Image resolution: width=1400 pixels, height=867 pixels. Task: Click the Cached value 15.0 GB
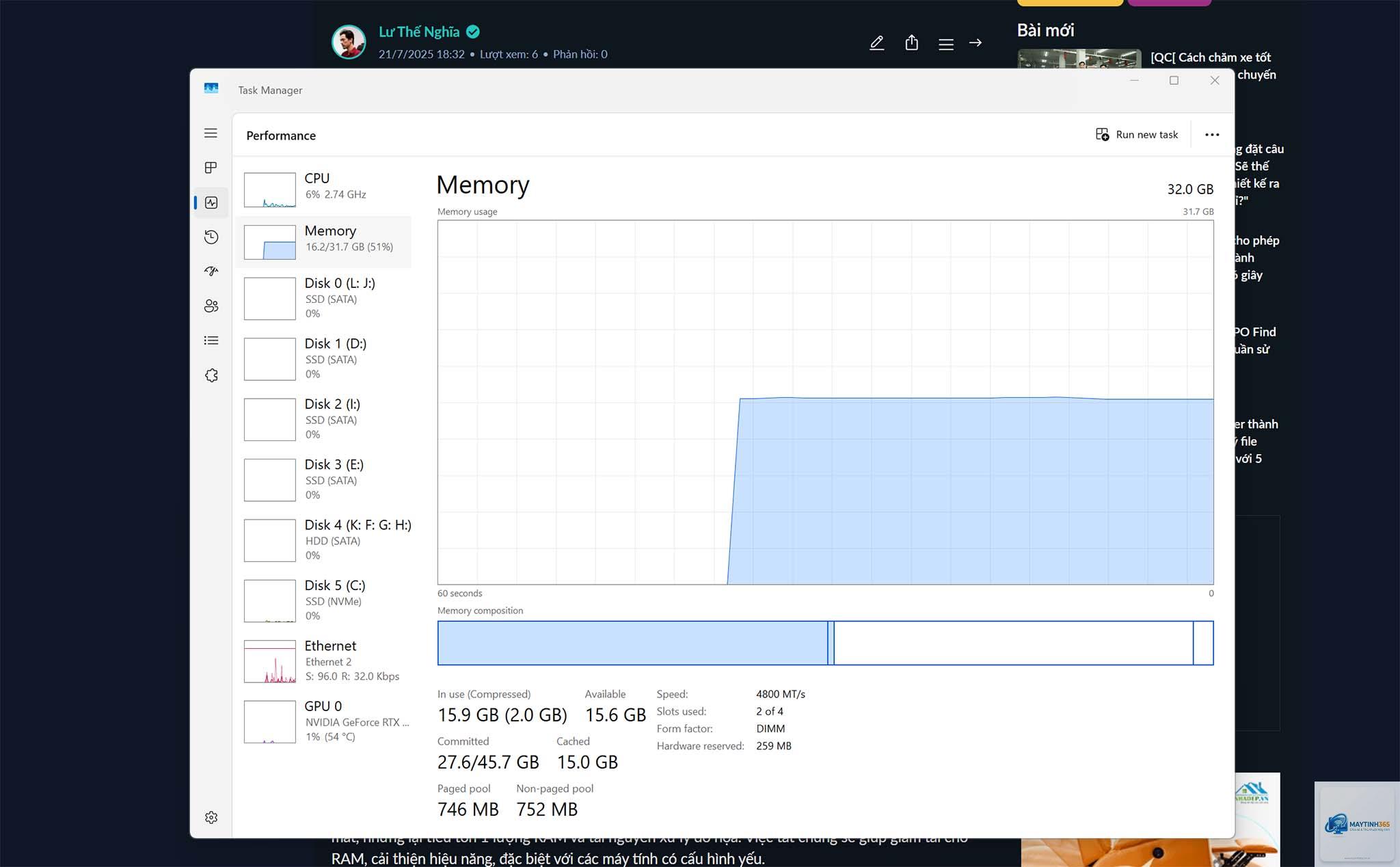587,762
